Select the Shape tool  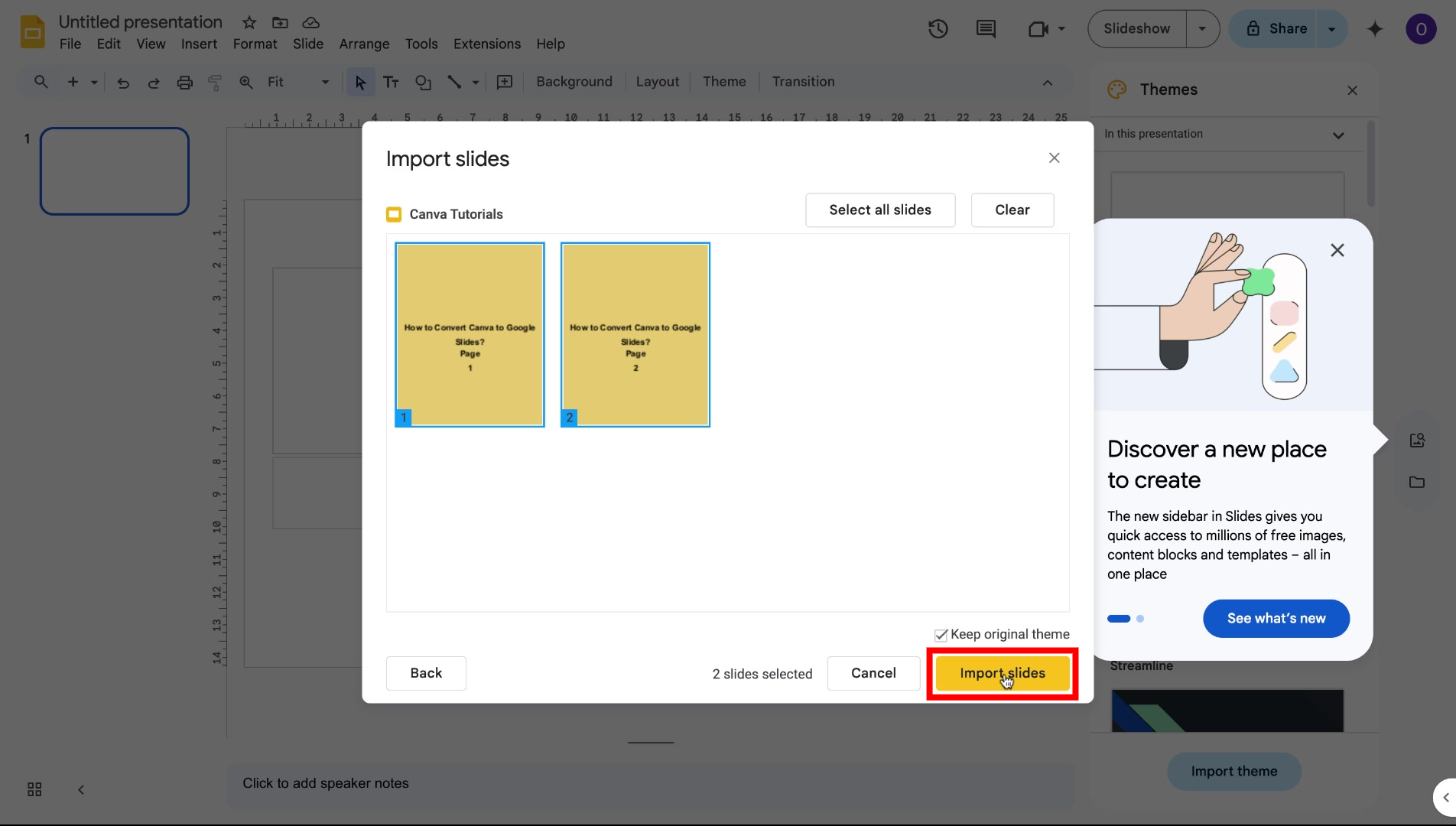tap(423, 82)
